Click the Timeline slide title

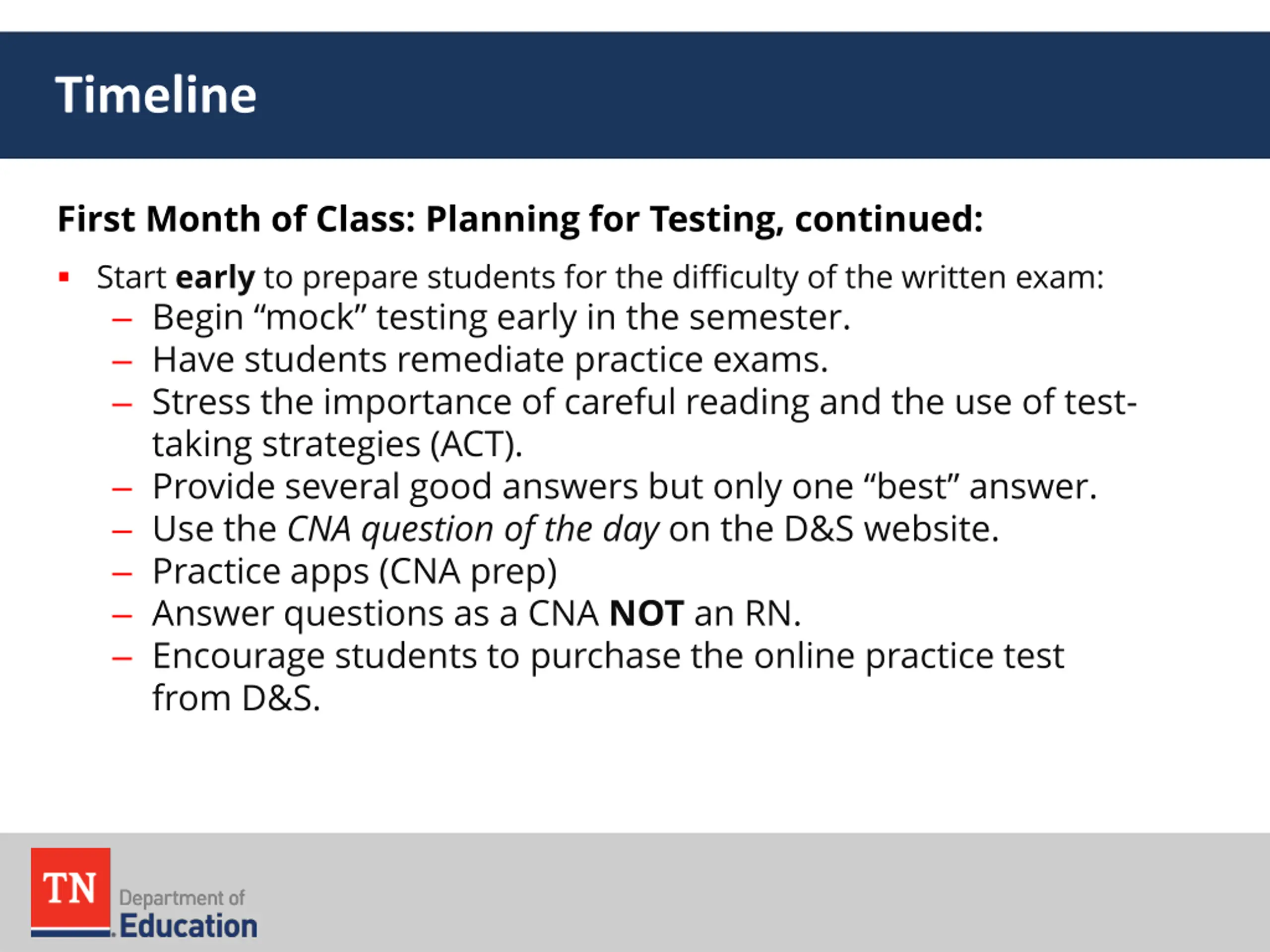pos(156,95)
